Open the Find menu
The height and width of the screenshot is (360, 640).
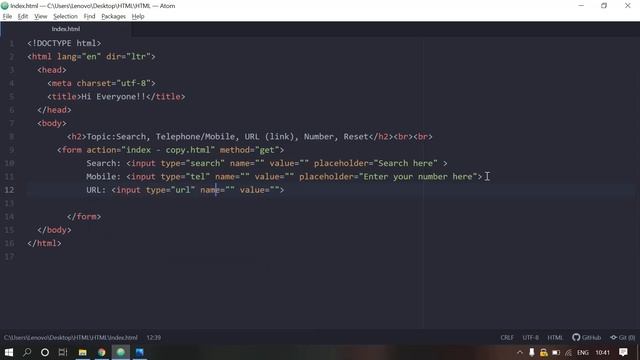89,16
